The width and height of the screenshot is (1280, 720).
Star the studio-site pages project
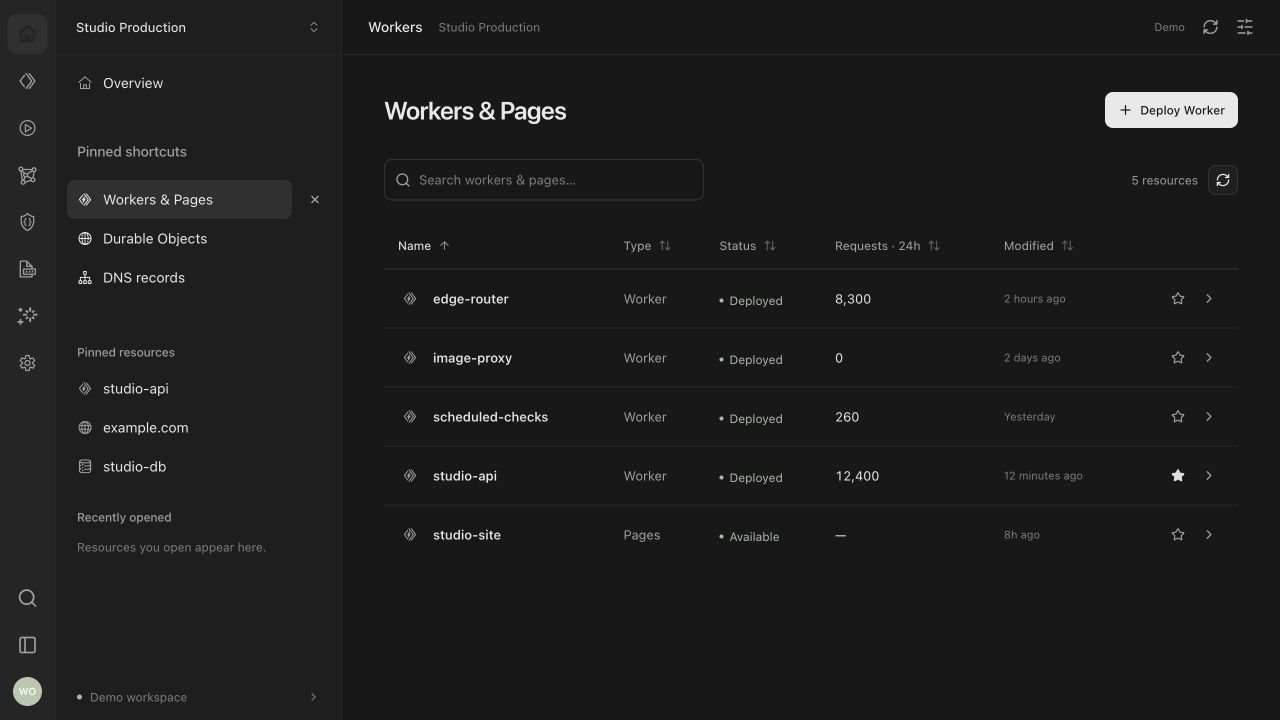tap(1178, 535)
